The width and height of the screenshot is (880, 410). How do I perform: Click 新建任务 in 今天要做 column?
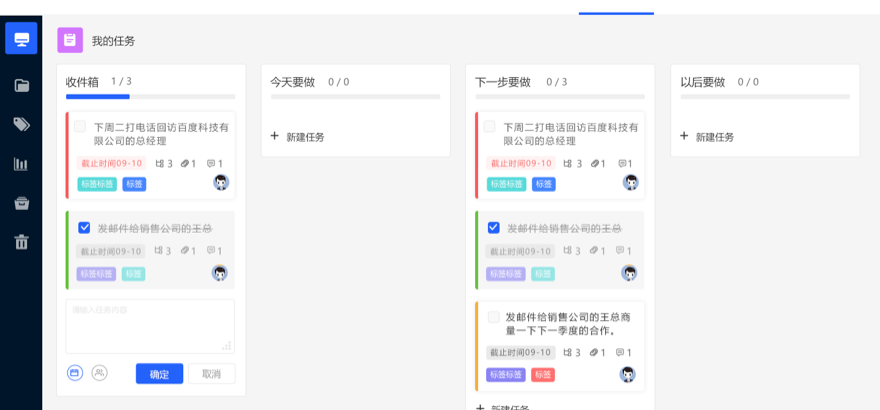pyautogui.click(x=305, y=137)
